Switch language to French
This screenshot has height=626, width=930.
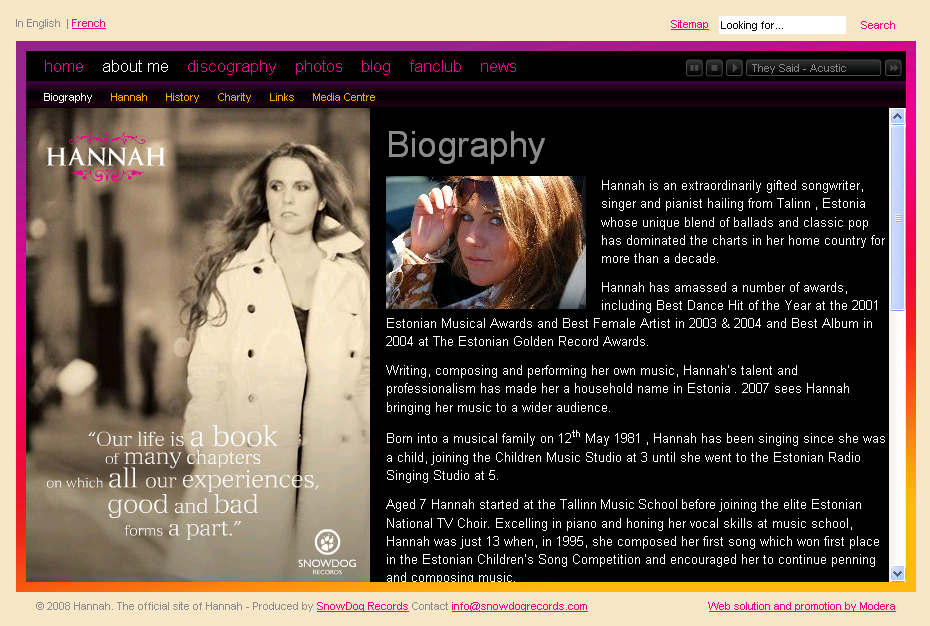pos(88,23)
